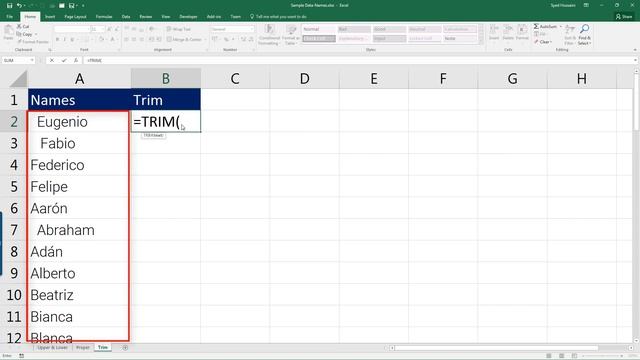Open Conditional Formatting menu
This screenshot has height=360, width=640.
tap(269, 34)
